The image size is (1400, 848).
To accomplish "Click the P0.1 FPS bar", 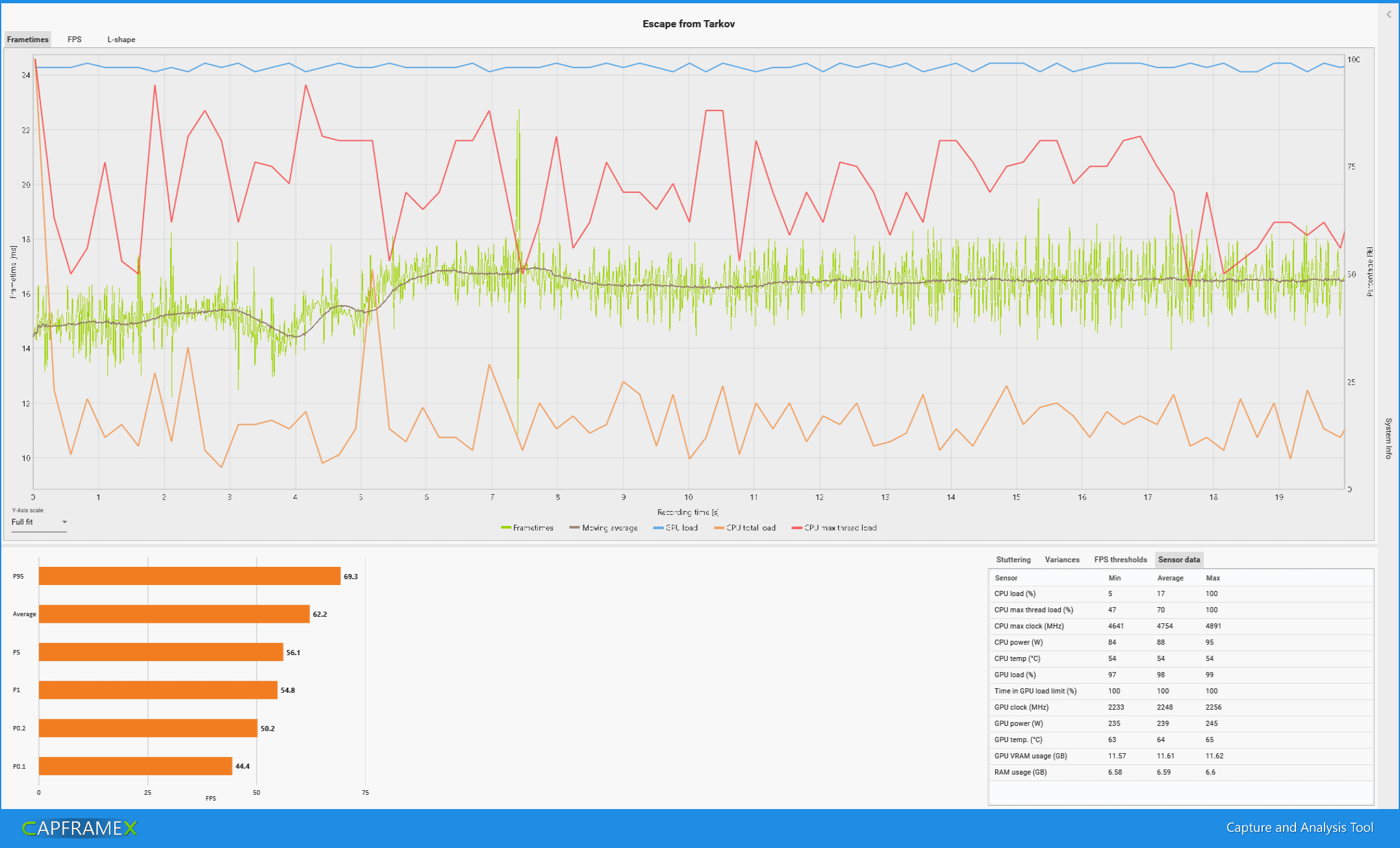I will coord(135,766).
